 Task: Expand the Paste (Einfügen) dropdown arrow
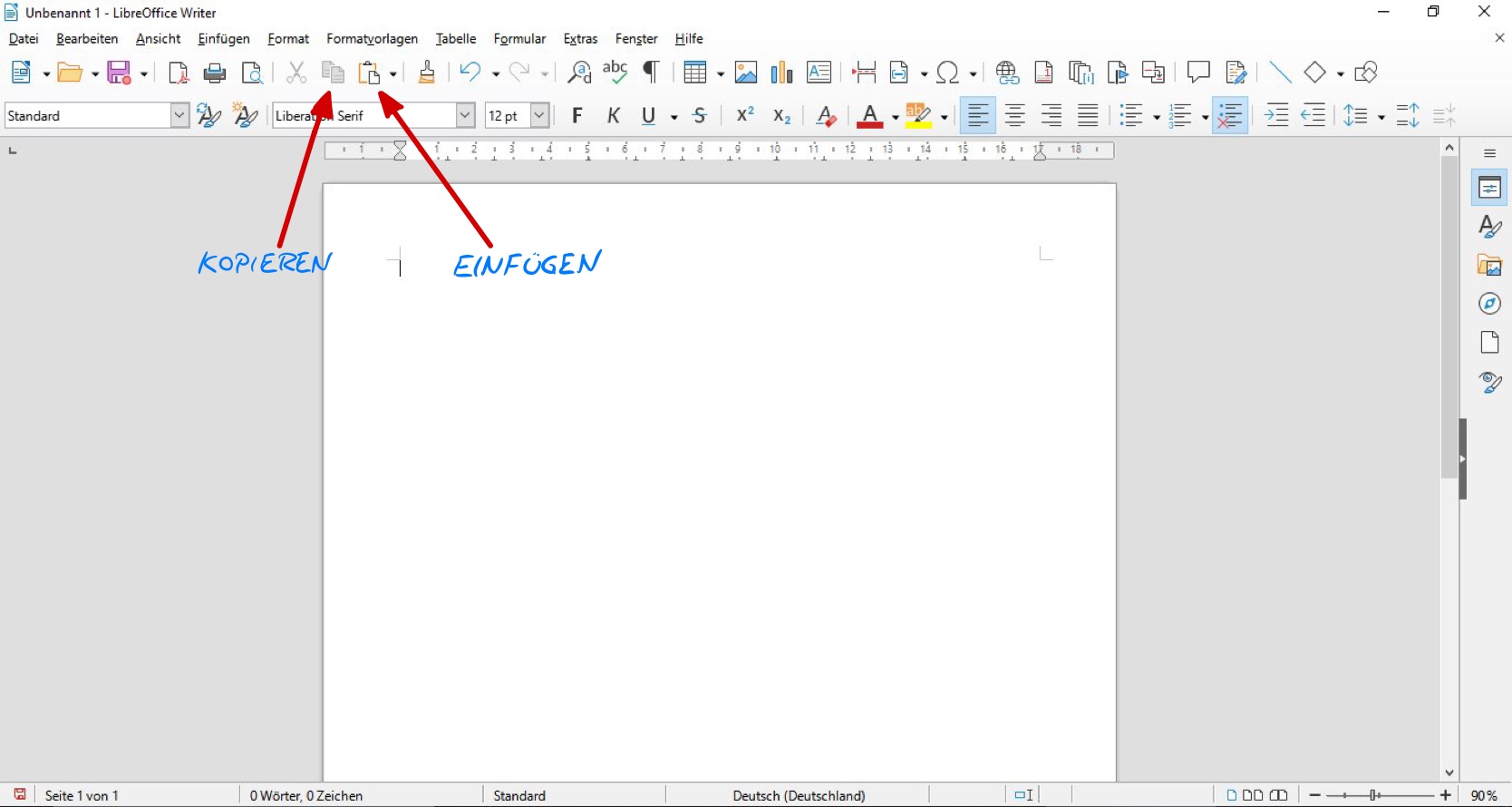393,73
